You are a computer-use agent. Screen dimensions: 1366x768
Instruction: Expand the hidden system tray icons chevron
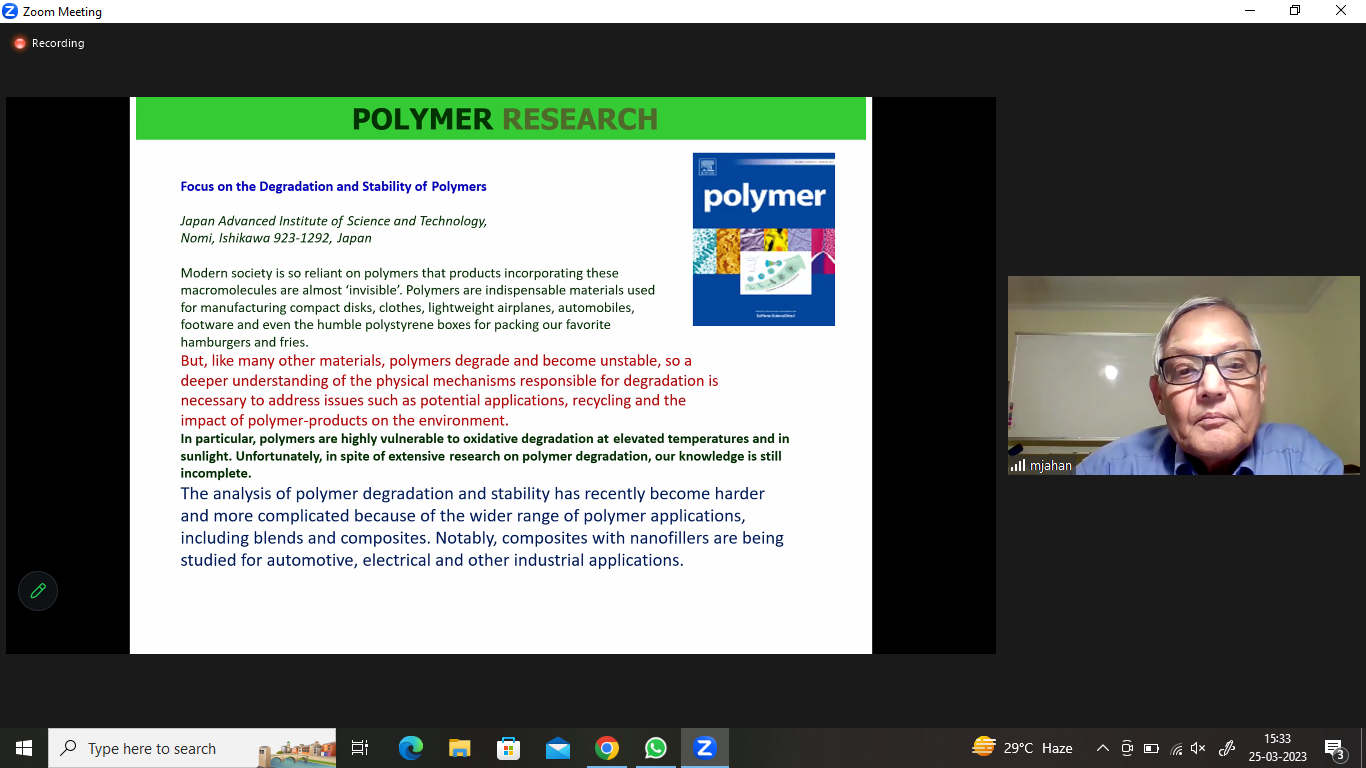[1102, 748]
